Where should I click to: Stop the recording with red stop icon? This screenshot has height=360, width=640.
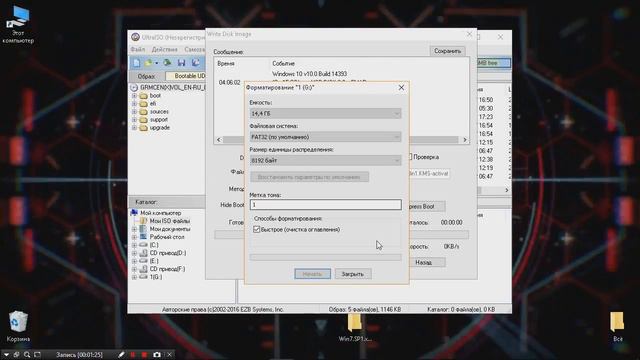point(144,355)
